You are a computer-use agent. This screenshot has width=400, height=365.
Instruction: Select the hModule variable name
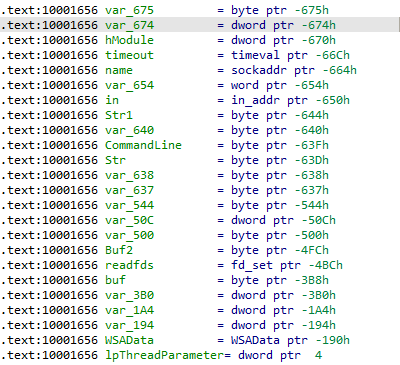129,40
